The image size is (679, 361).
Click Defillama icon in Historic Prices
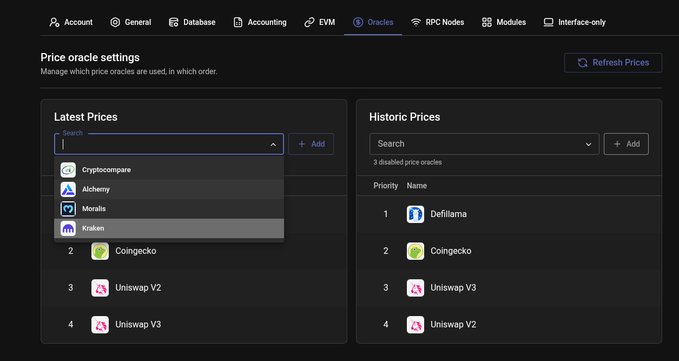(415, 214)
